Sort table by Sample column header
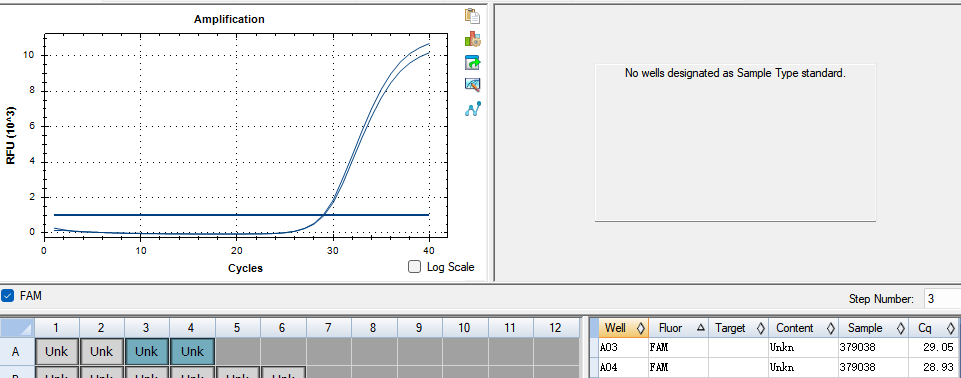This screenshot has height=378, width=961. [874, 328]
